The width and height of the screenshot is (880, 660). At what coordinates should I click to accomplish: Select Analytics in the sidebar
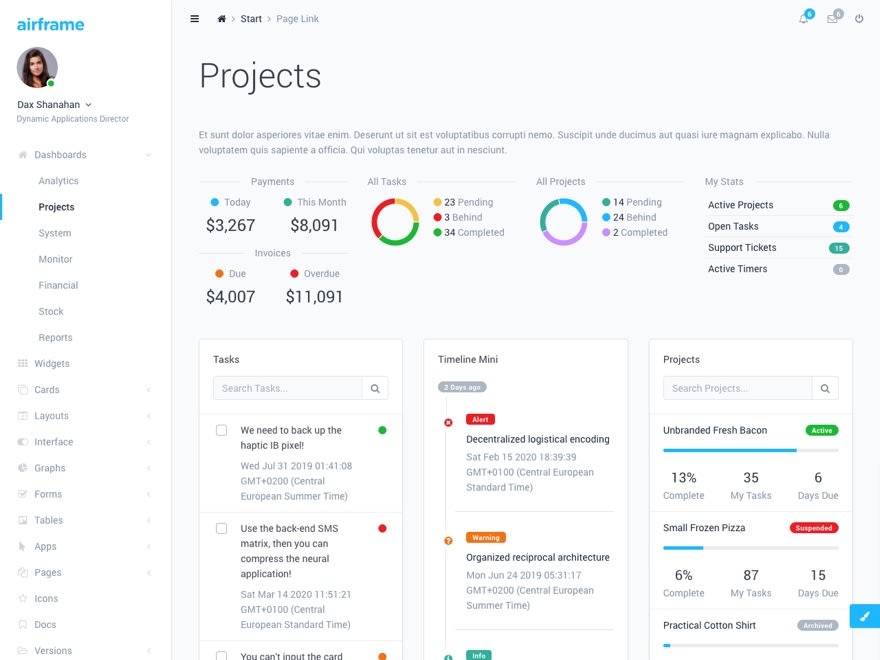(x=58, y=181)
